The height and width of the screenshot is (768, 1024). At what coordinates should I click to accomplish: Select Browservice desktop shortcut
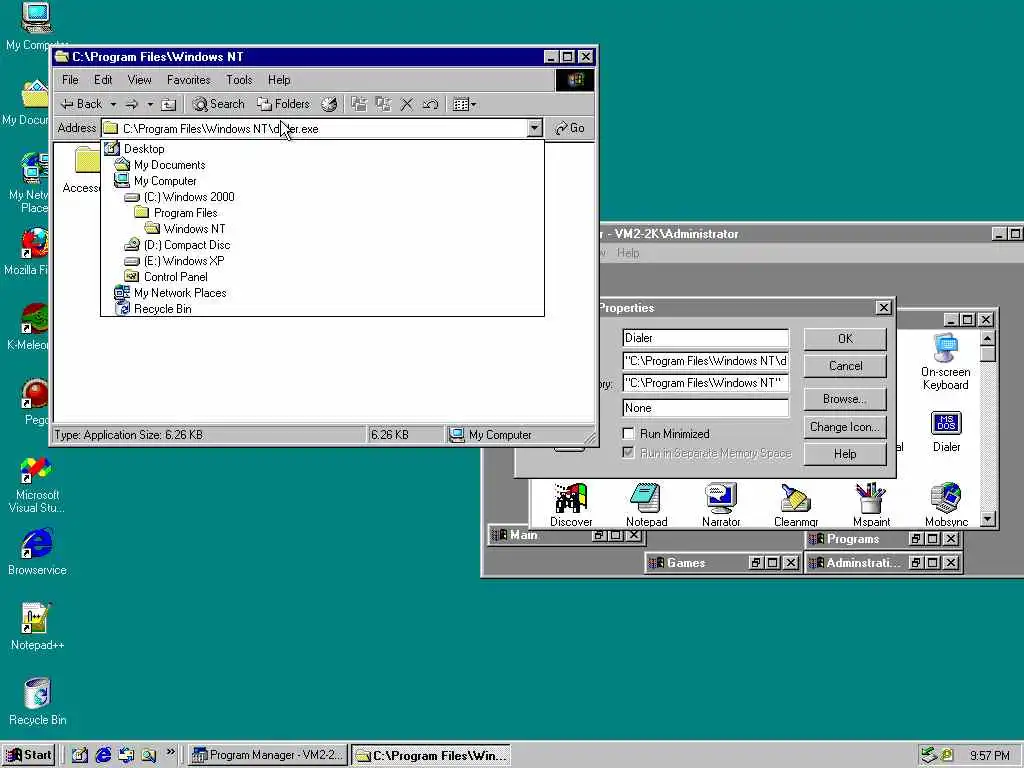click(x=37, y=552)
